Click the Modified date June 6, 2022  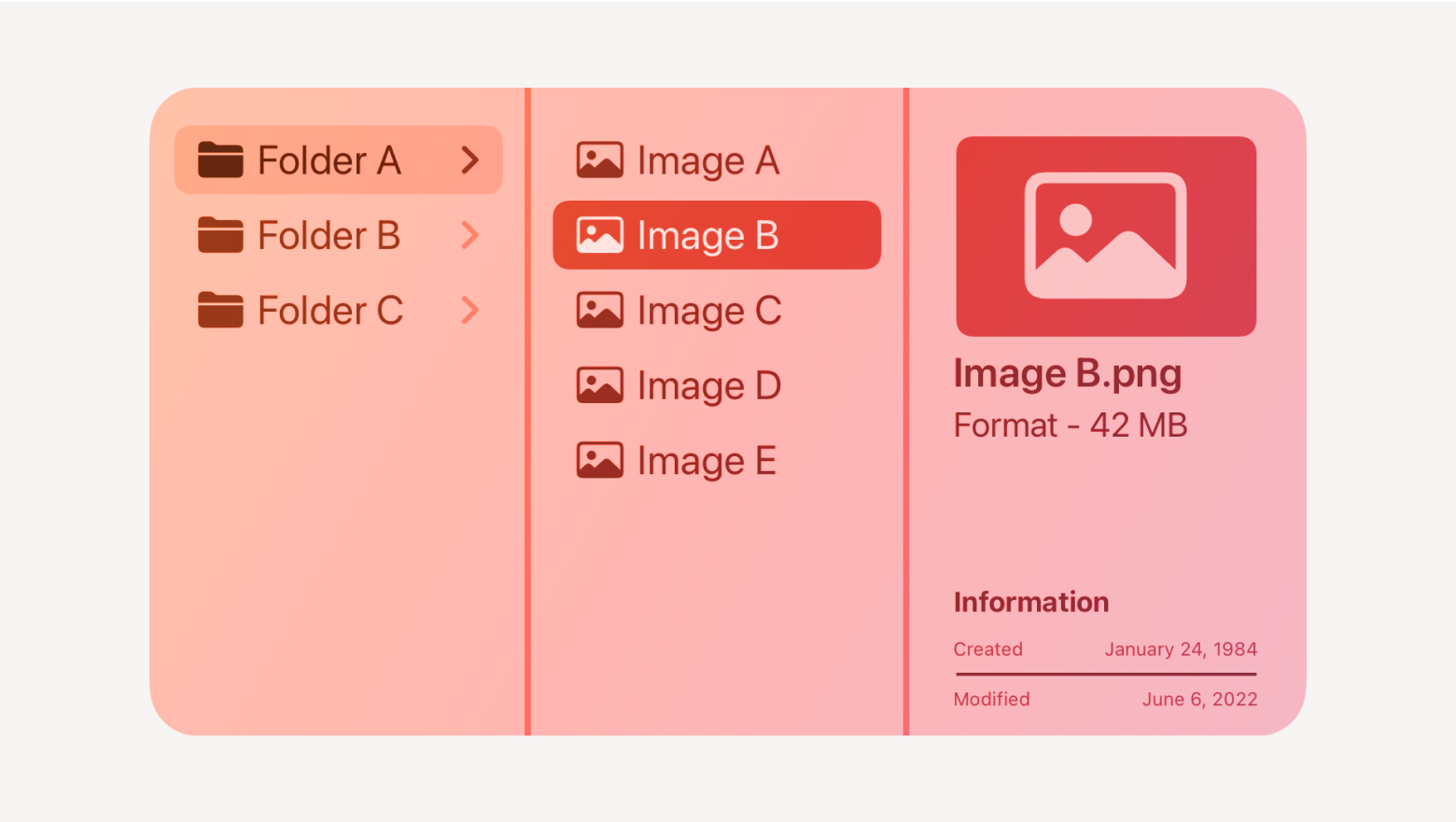[x=1199, y=699]
